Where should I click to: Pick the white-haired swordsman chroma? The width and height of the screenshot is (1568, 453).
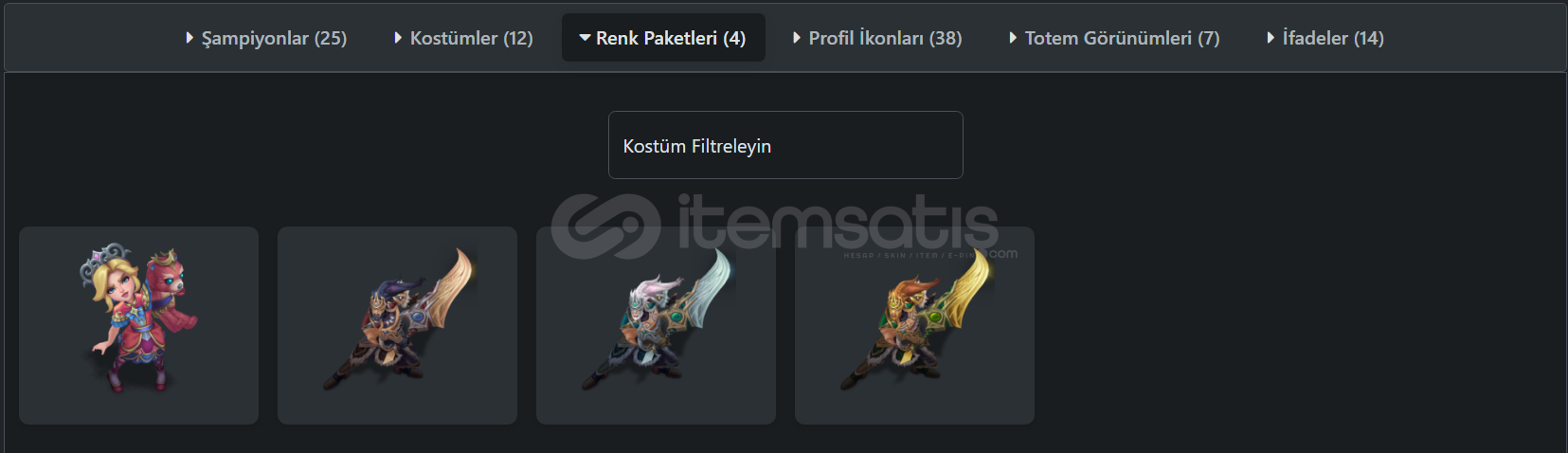click(x=656, y=325)
